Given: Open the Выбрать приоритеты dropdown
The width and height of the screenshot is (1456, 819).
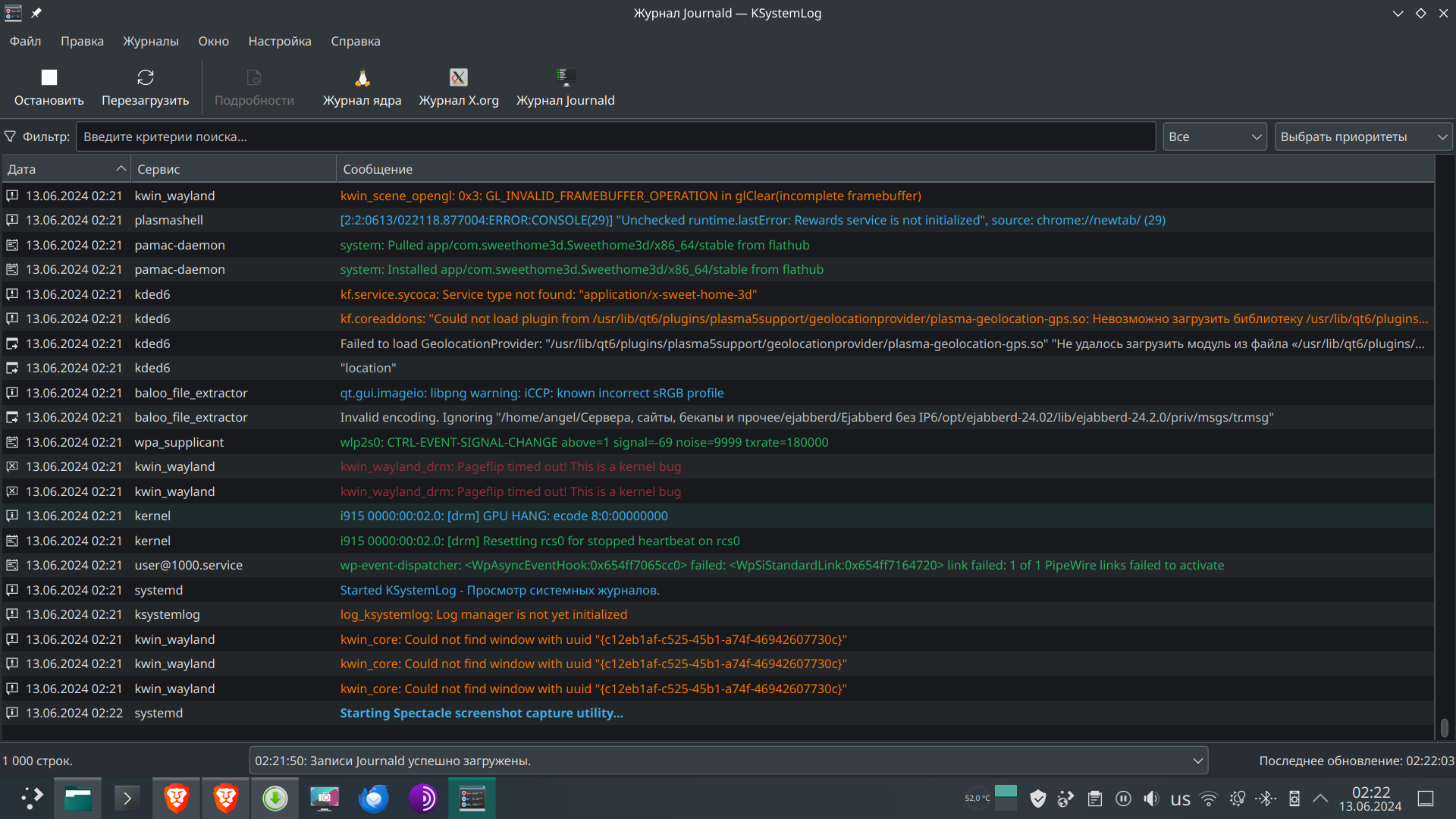Looking at the screenshot, I should click(1363, 136).
